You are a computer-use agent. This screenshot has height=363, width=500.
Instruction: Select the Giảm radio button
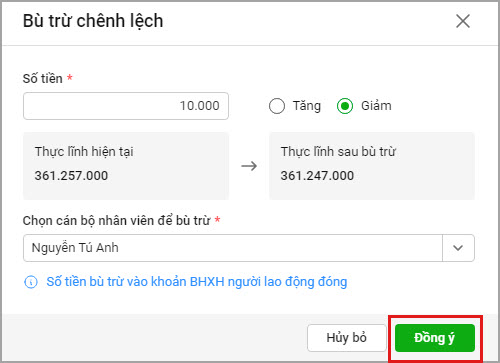click(x=345, y=106)
